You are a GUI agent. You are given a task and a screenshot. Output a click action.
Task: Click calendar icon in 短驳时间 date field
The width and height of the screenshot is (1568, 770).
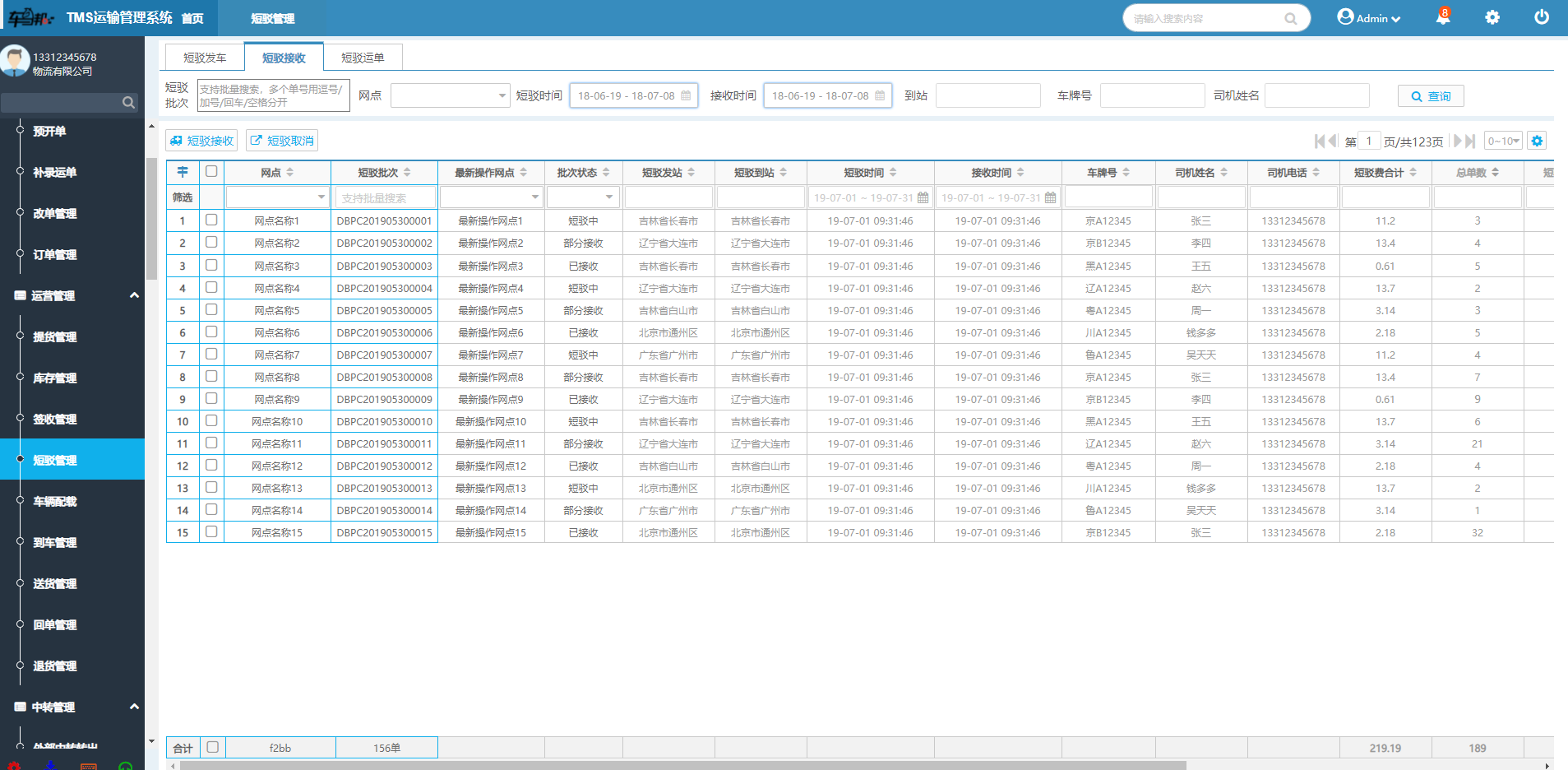click(x=686, y=95)
